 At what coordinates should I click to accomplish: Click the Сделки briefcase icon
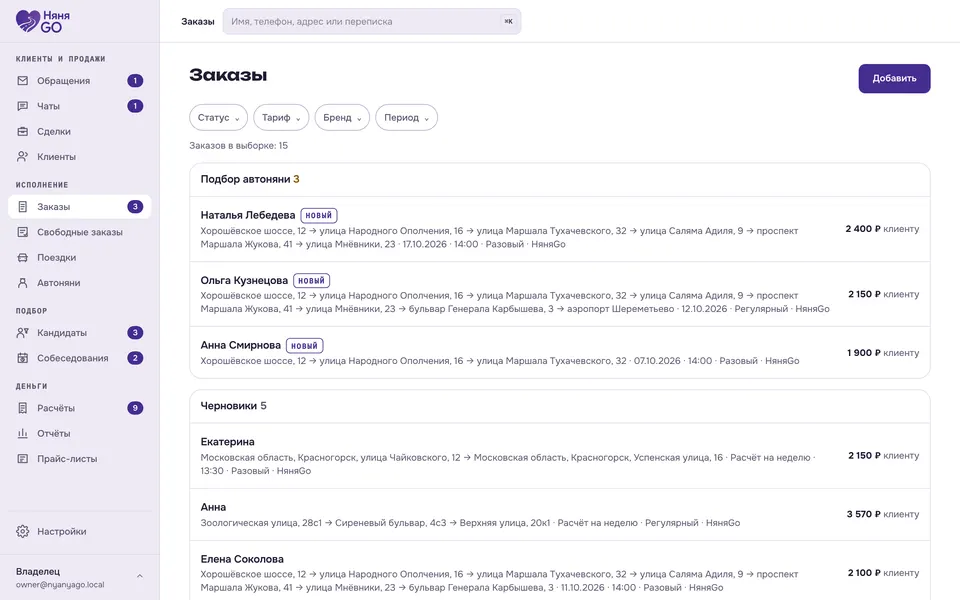tap(23, 132)
